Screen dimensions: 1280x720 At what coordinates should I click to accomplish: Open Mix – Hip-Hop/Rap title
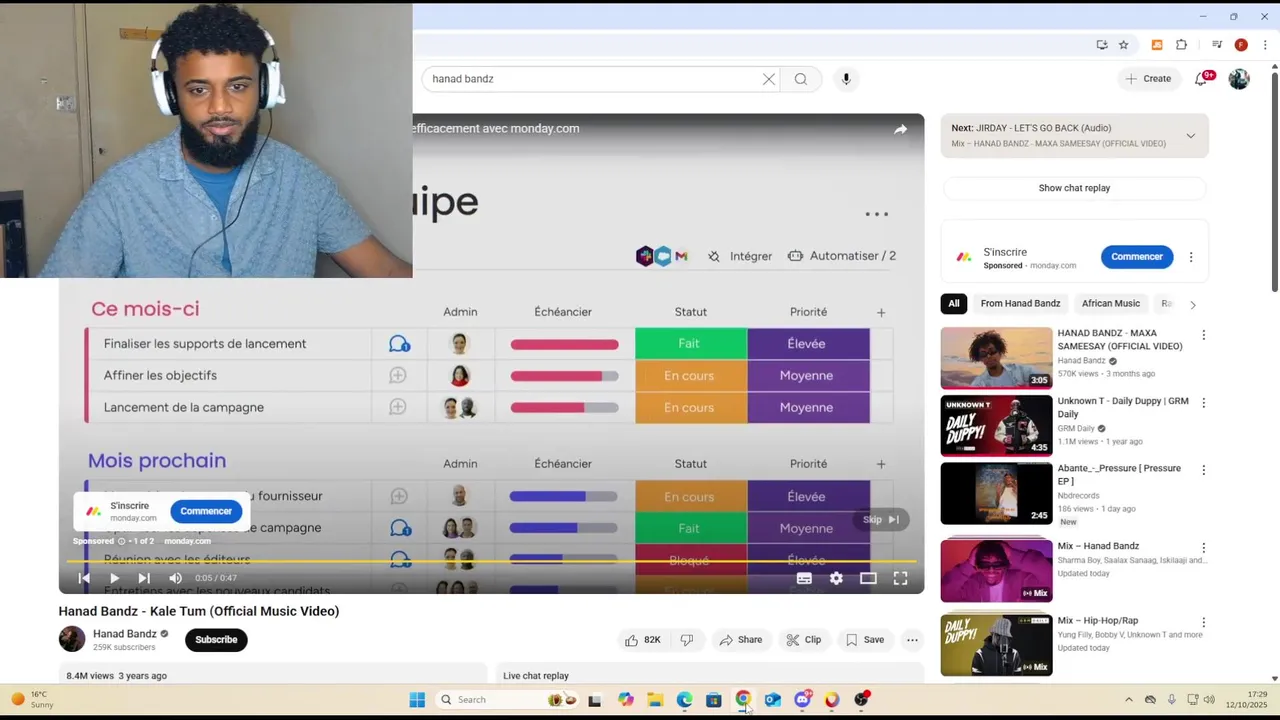click(x=1097, y=621)
